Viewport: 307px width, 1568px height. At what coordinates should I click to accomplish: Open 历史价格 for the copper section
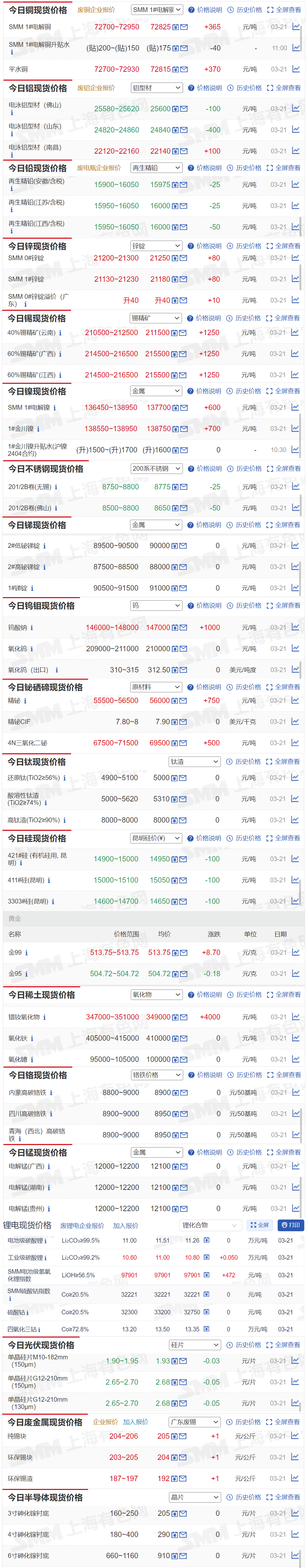click(x=244, y=10)
